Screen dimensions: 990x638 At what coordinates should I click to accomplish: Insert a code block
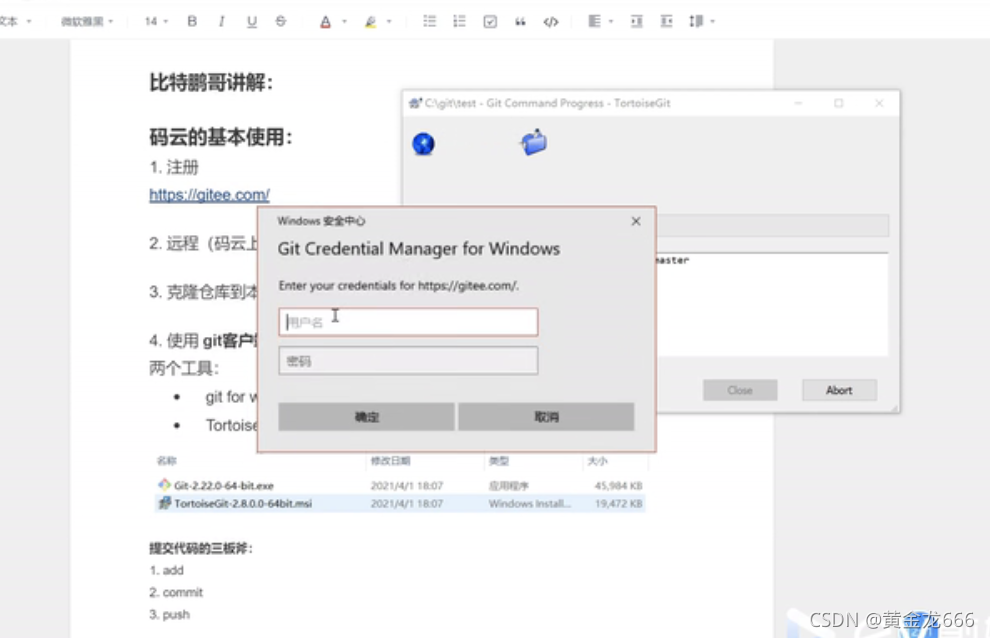pyautogui.click(x=551, y=21)
